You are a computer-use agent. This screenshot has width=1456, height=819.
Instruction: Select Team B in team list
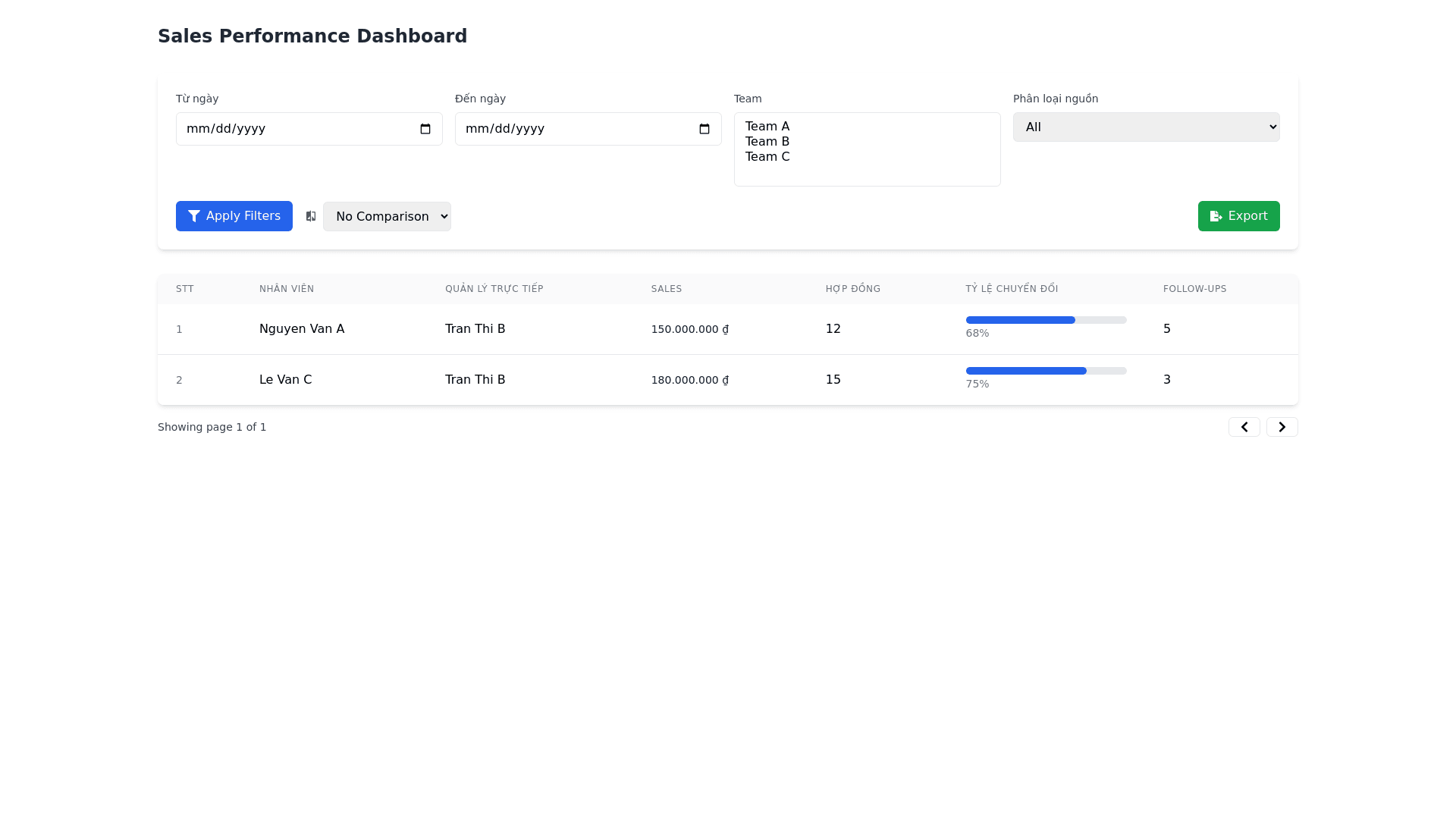[767, 142]
